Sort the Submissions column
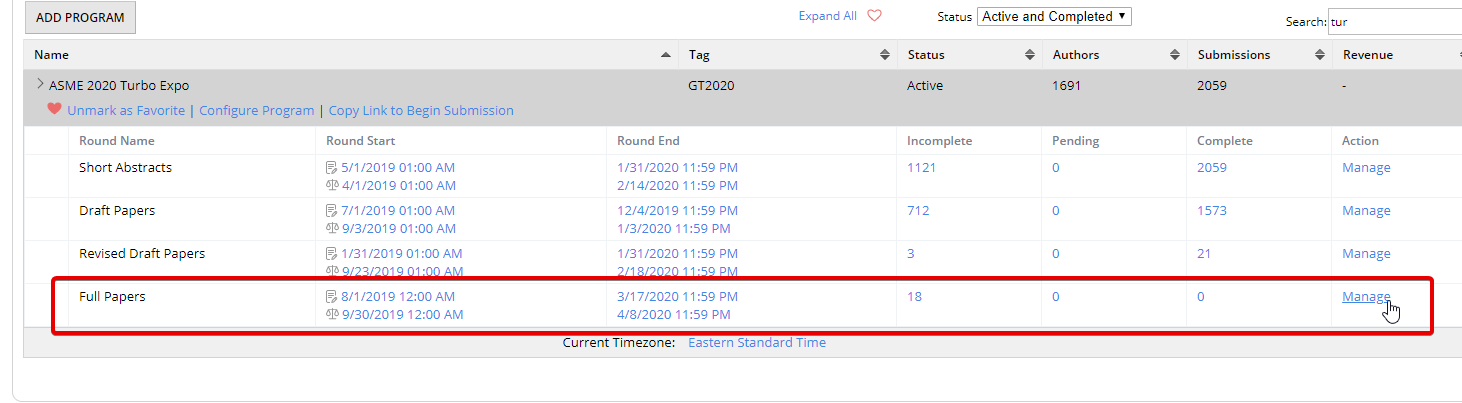 1319,55
